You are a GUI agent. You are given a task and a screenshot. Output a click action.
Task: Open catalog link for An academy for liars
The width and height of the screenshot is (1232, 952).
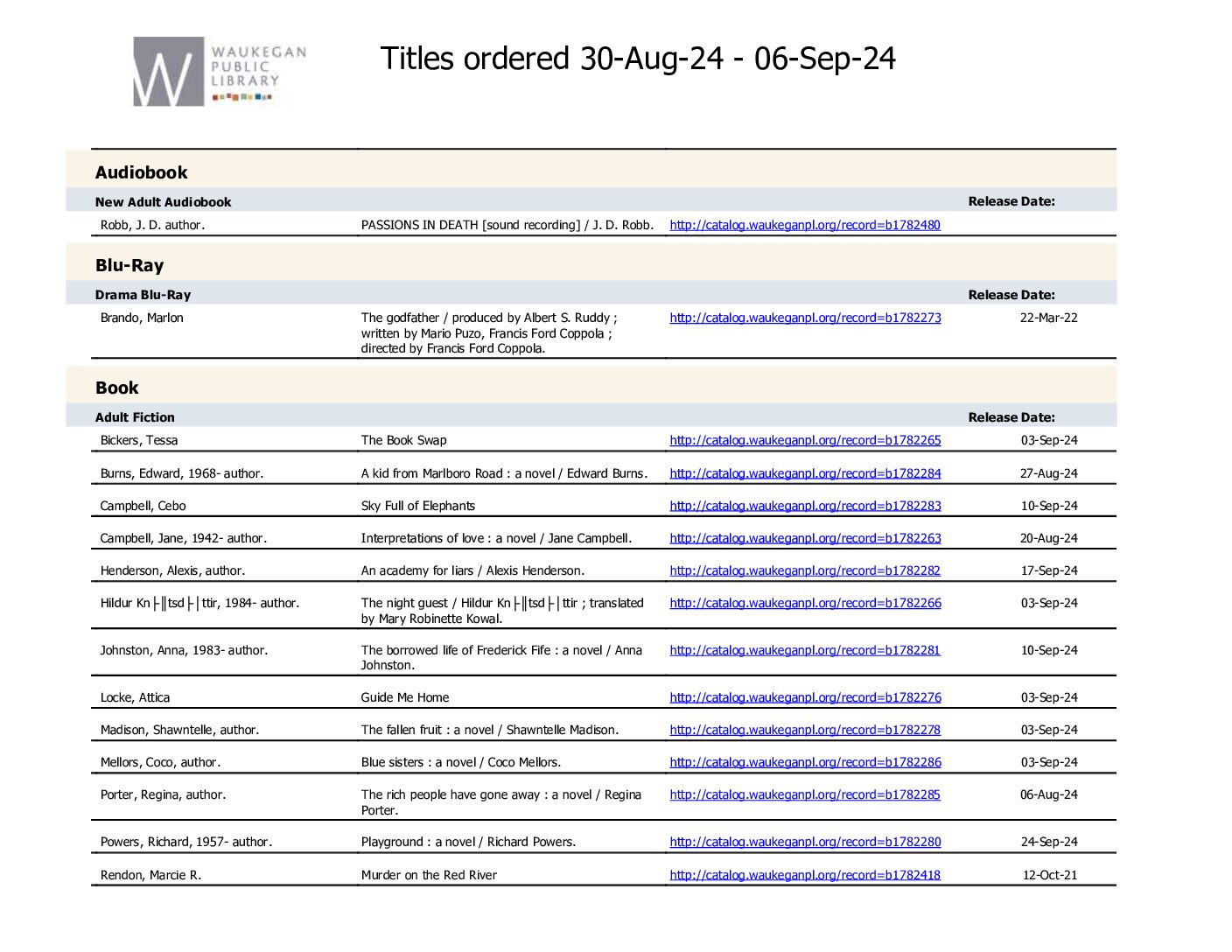click(x=805, y=570)
